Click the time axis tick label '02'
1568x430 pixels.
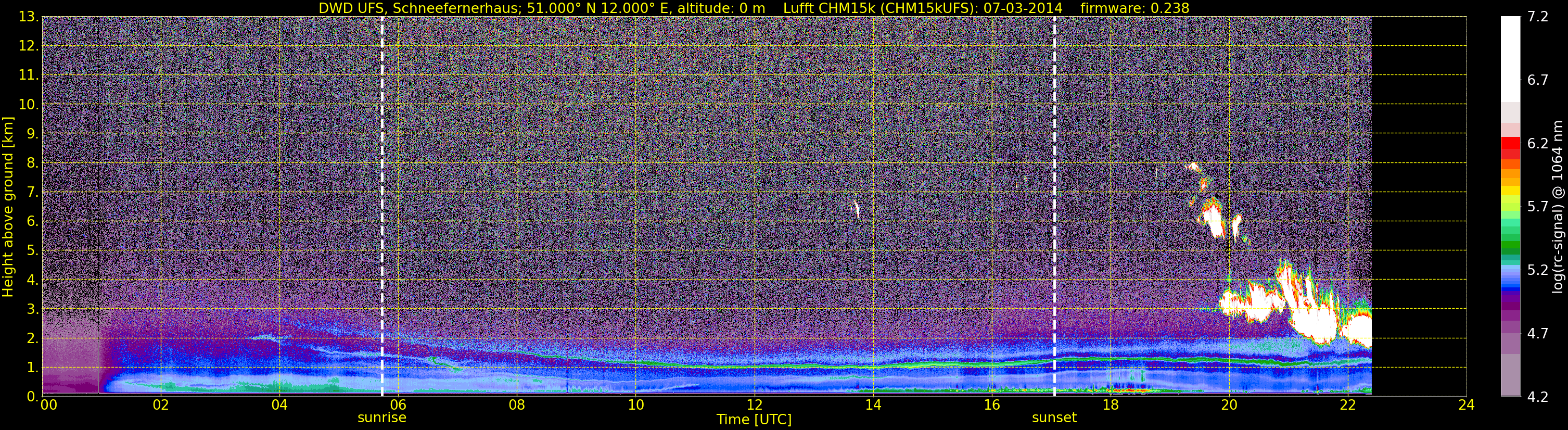(x=161, y=404)
